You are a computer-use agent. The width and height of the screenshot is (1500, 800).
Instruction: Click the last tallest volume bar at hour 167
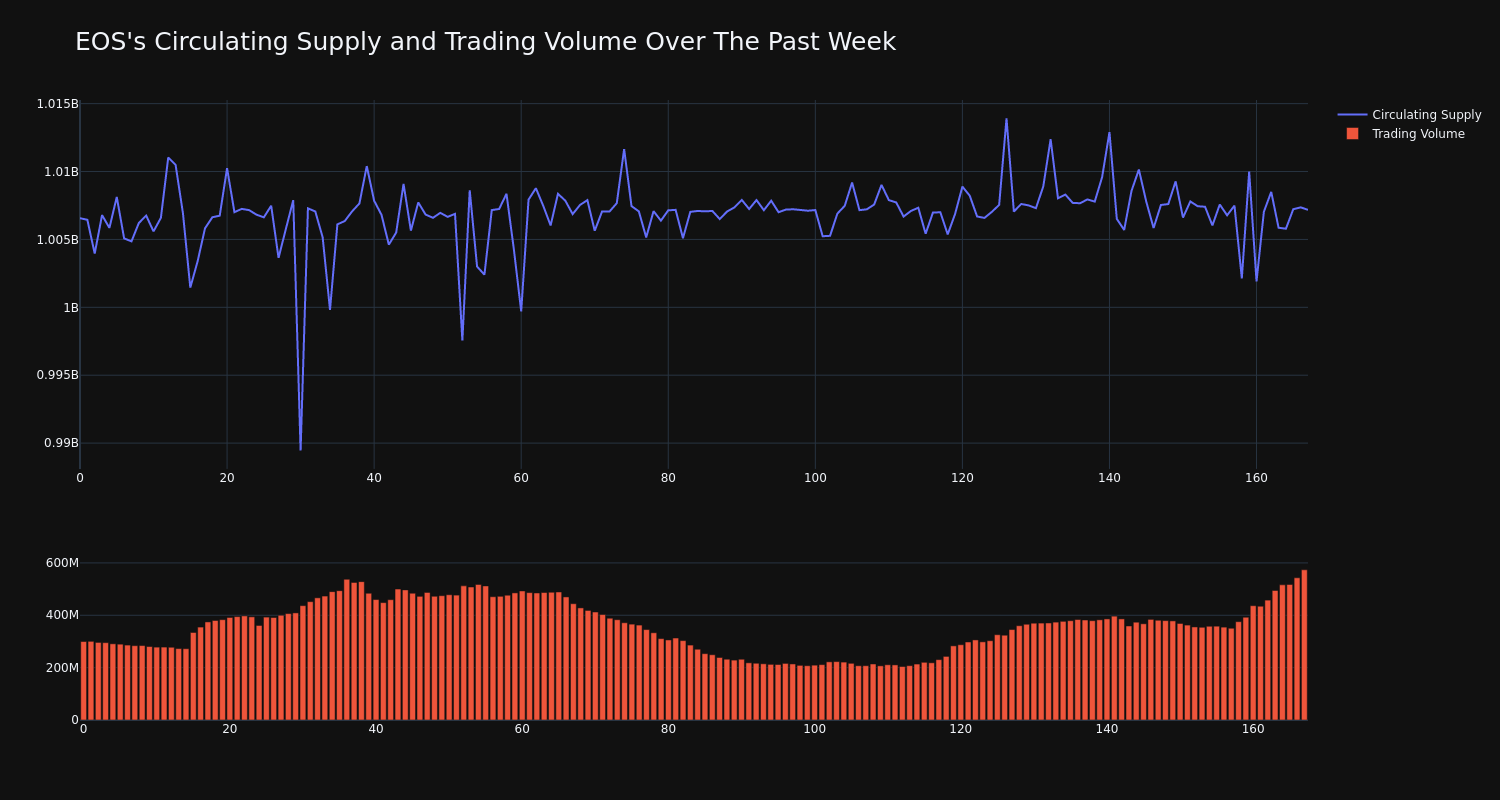pyautogui.click(x=1304, y=645)
